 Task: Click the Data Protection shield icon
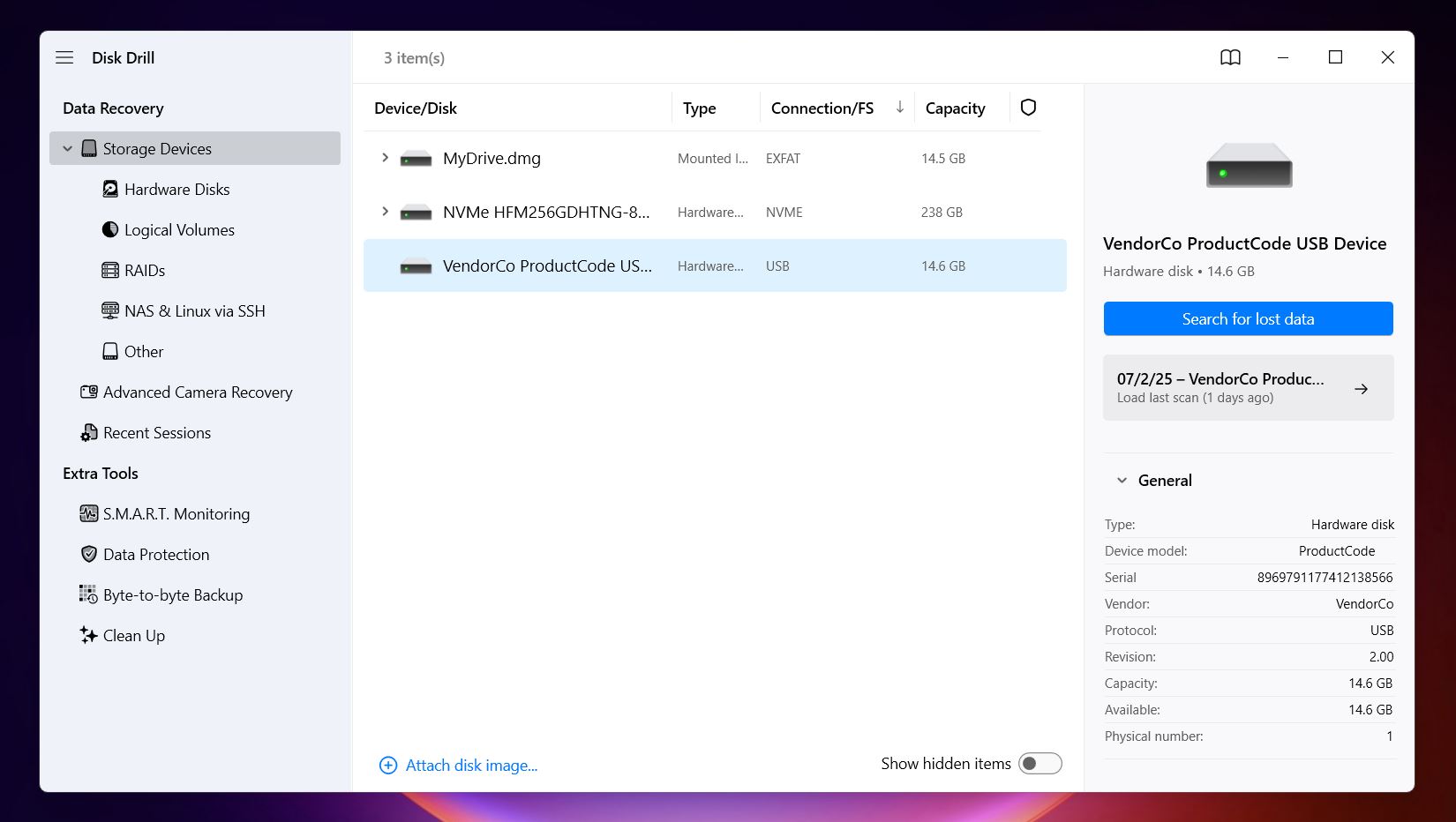89,554
